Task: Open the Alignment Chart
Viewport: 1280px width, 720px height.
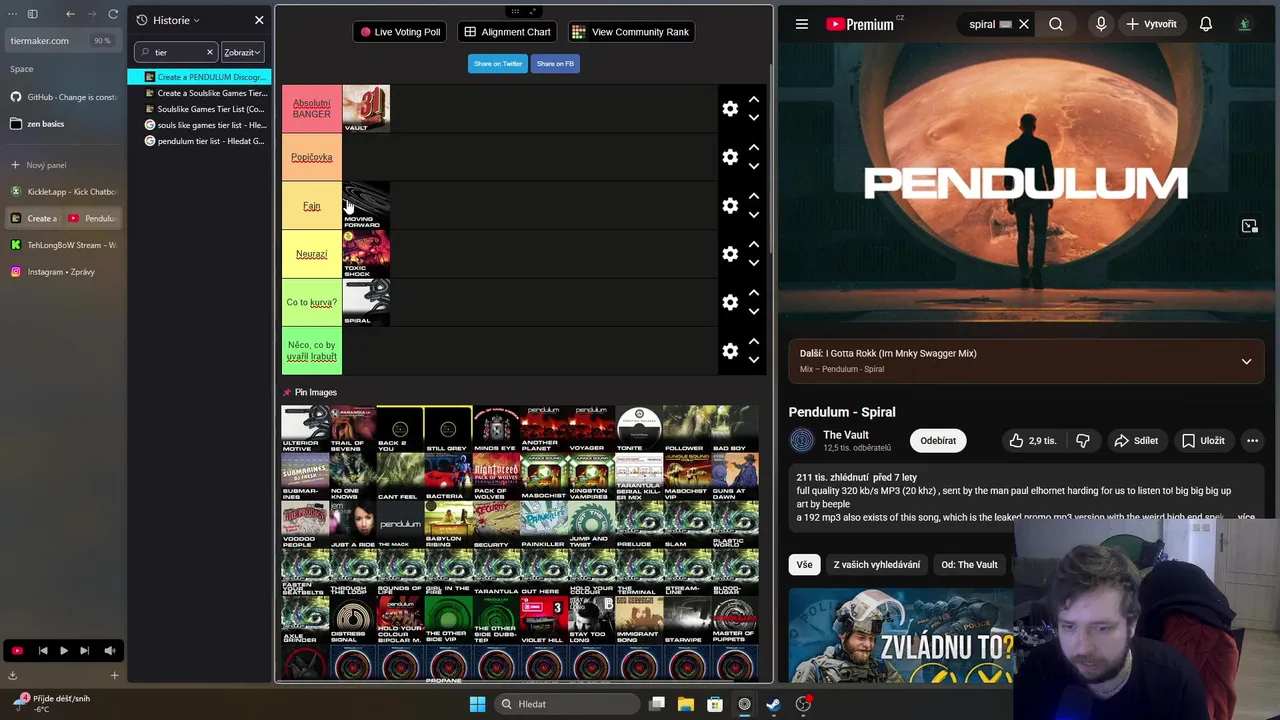Action: (507, 32)
